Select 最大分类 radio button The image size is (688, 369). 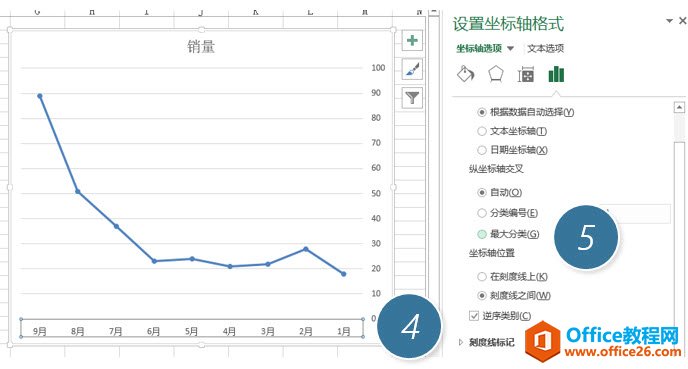pos(482,234)
